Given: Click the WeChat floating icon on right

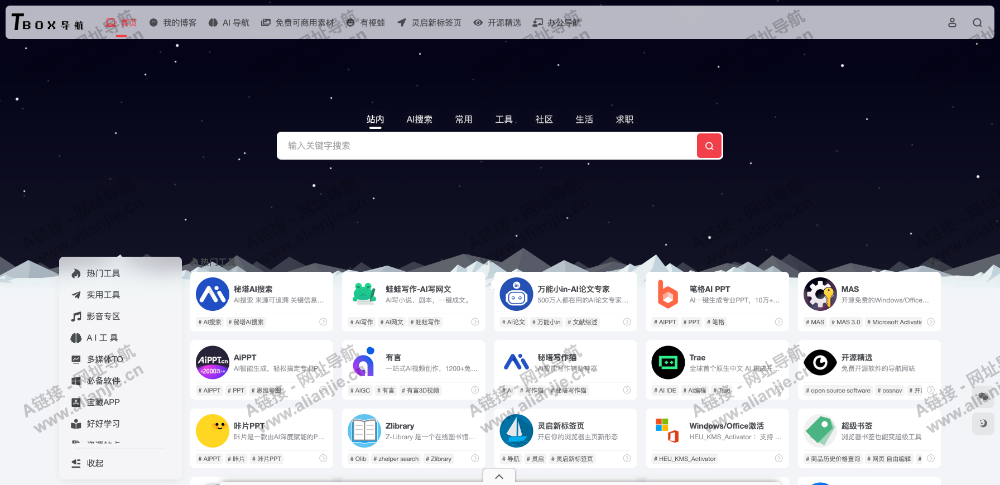Looking at the screenshot, I should pos(983,397).
